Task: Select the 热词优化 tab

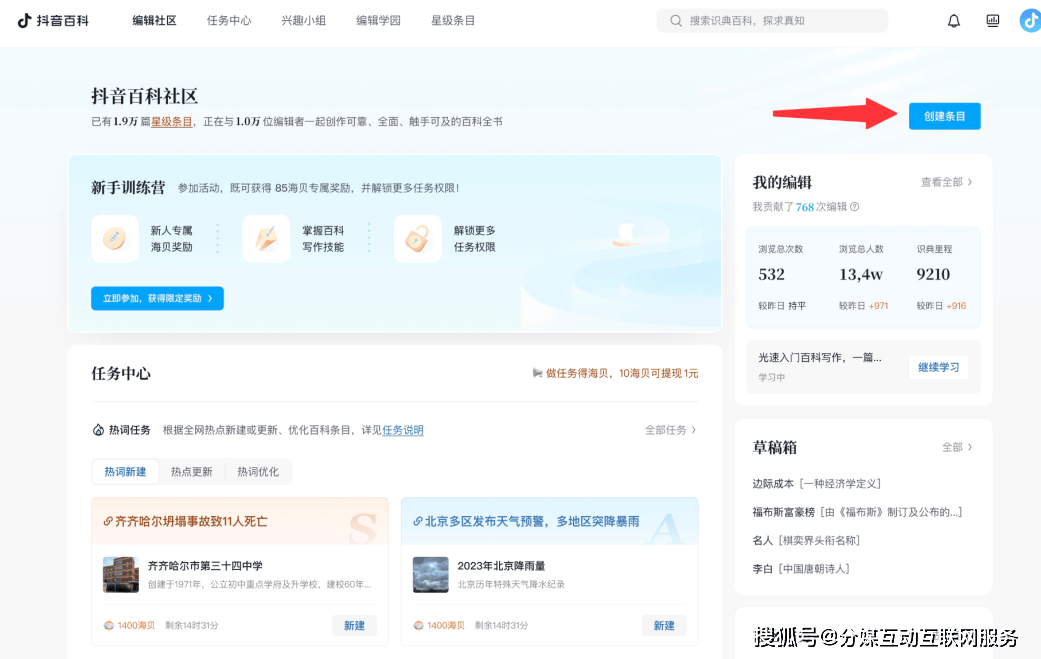Action: pyautogui.click(x=258, y=472)
